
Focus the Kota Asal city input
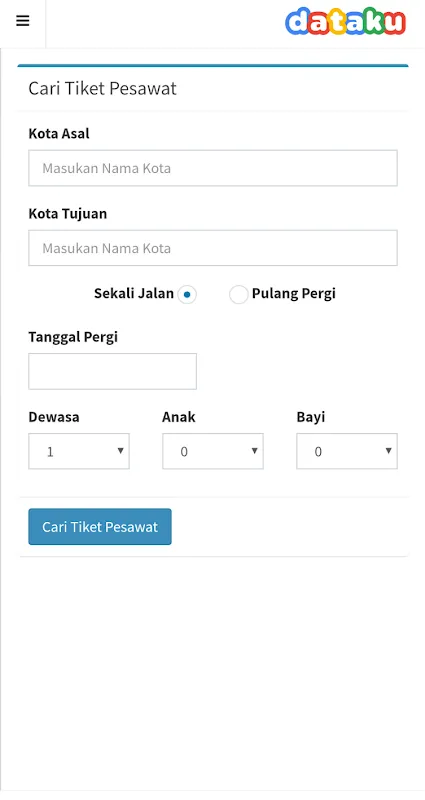[213, 168]
